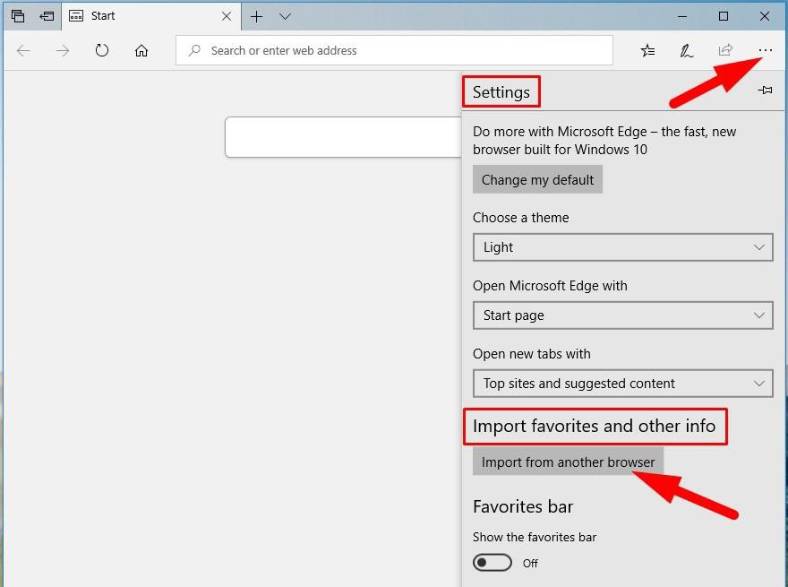Show tab previews chevron
This screenshot has width=788, height=587.
click(x=285, y=17)
